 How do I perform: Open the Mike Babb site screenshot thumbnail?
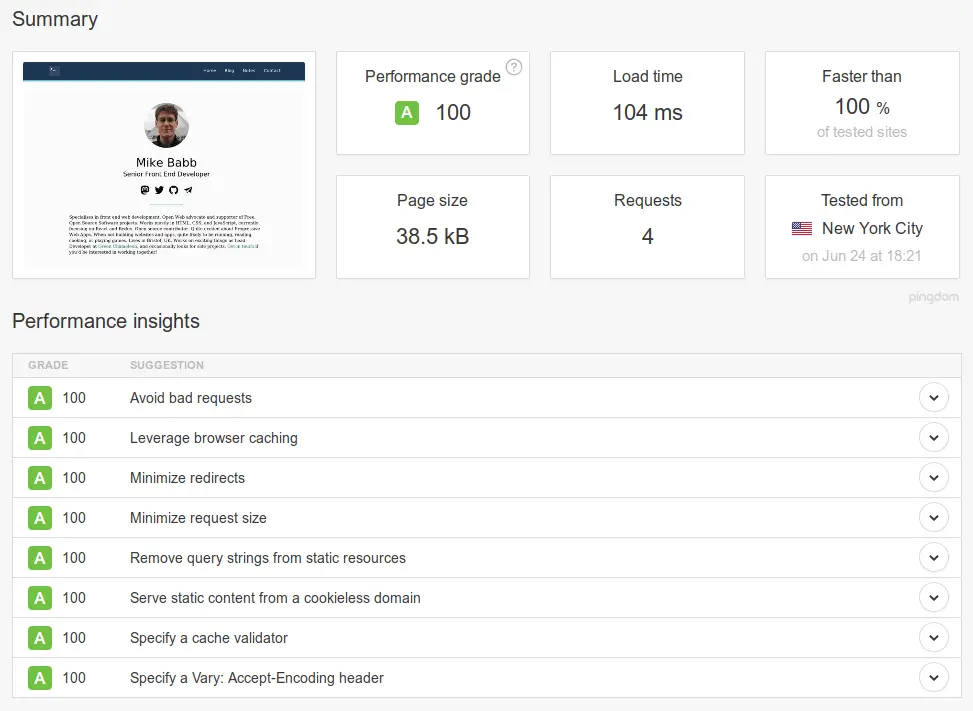(x=164, y=165)
